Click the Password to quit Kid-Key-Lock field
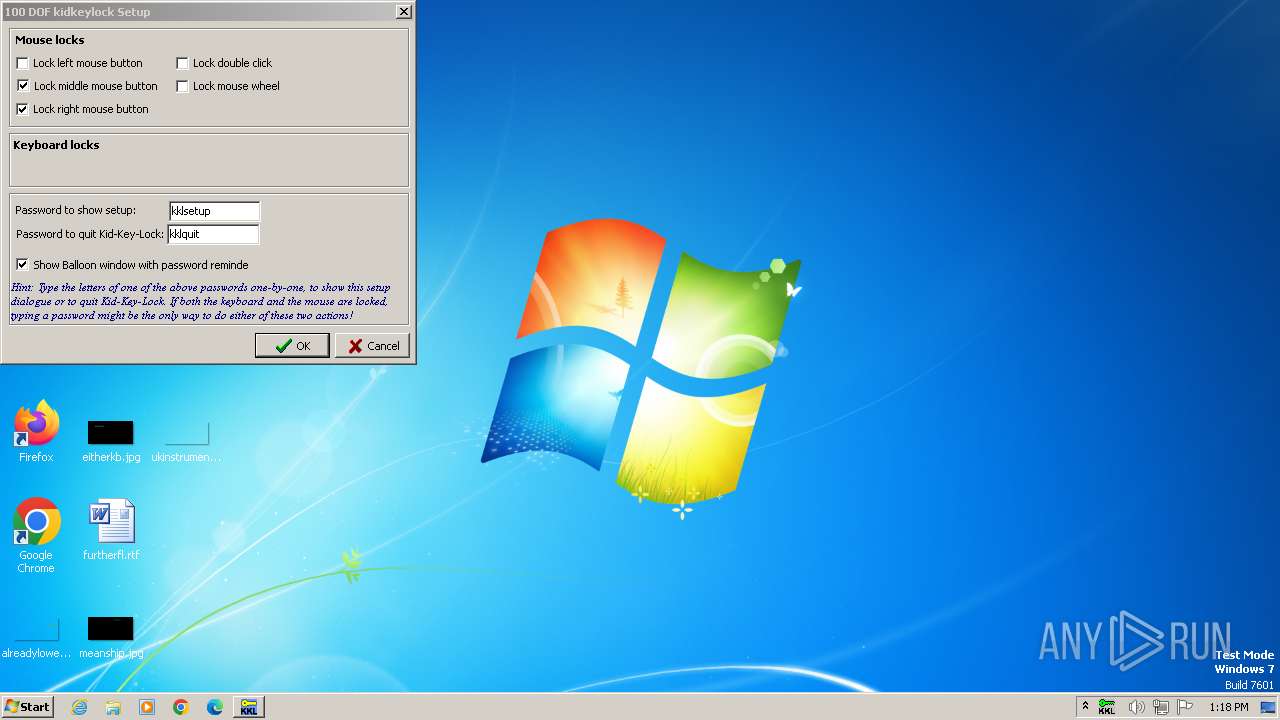Screen dimensions: 1280x720 click(x=213, y=234)
